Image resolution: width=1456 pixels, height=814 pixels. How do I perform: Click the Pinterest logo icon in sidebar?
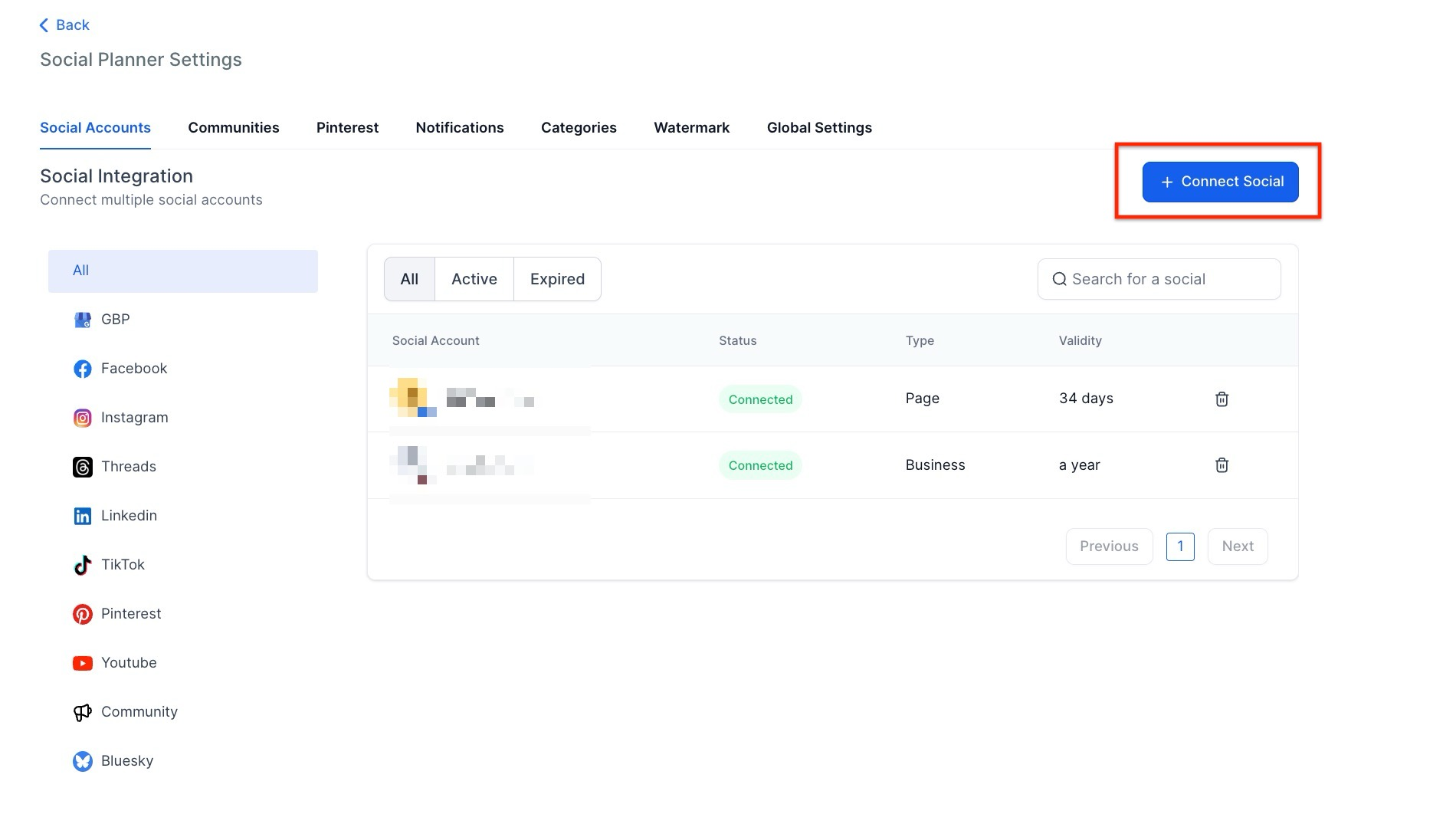[x=82, y=614]
